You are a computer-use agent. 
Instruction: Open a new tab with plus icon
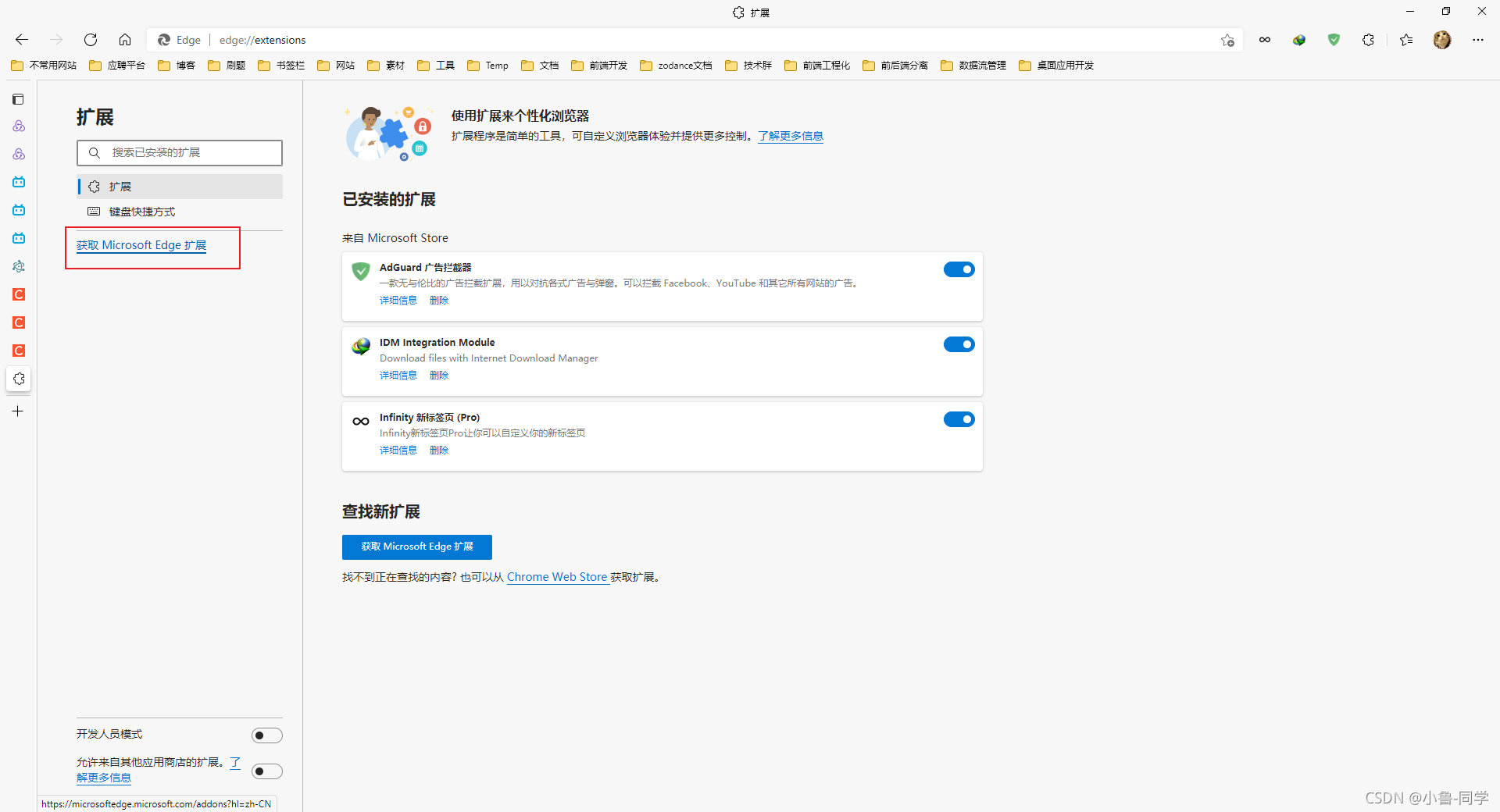[18, 411]
